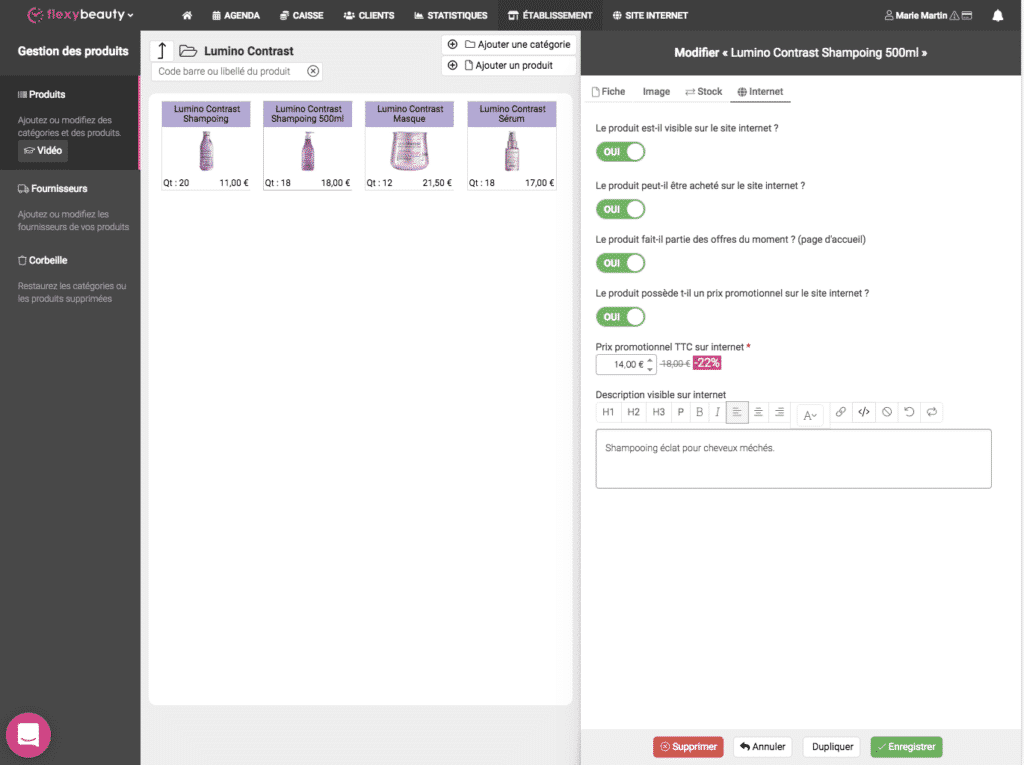Toggle italic in description editor
The height and width of the screenshot is (765, 1024).
[717, 412]
